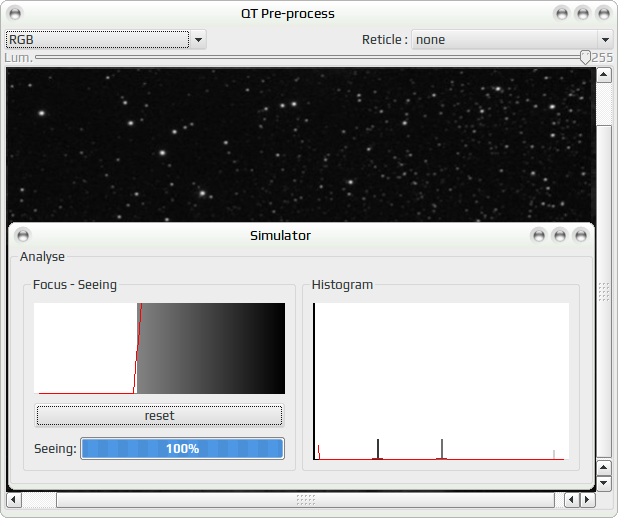
Task: Open the RGB channel combo box
Action: pyautogui.click(x=106, y=39)
